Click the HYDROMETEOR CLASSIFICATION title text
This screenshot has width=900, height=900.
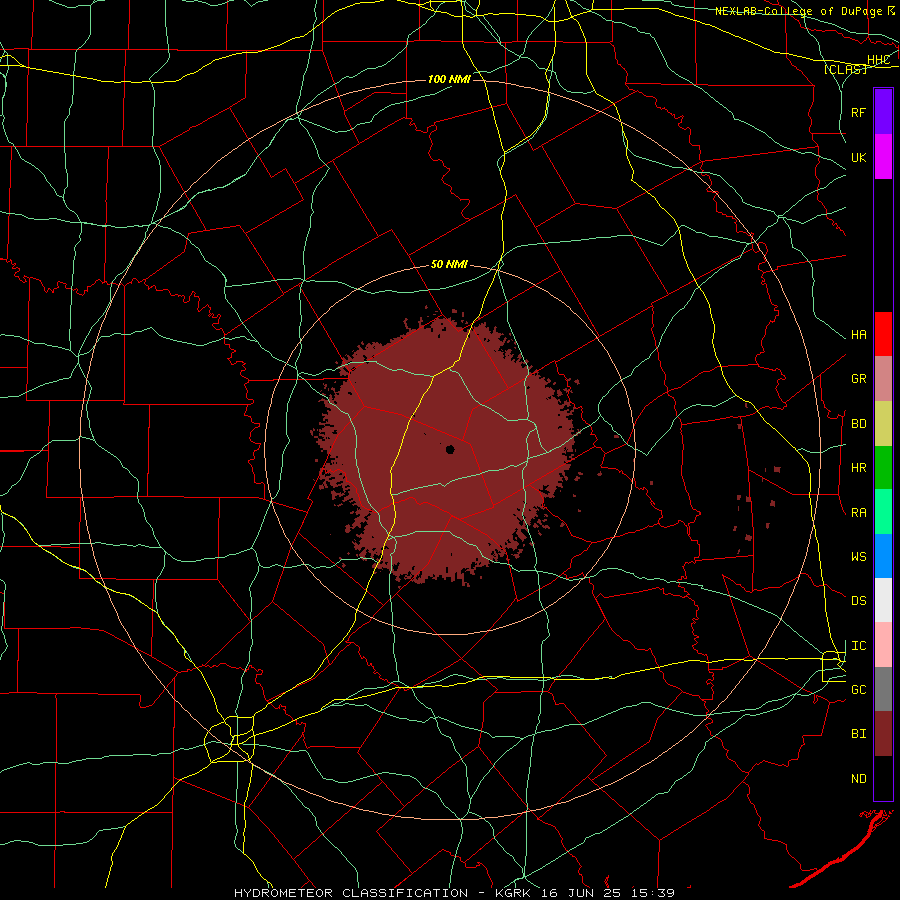351,893
